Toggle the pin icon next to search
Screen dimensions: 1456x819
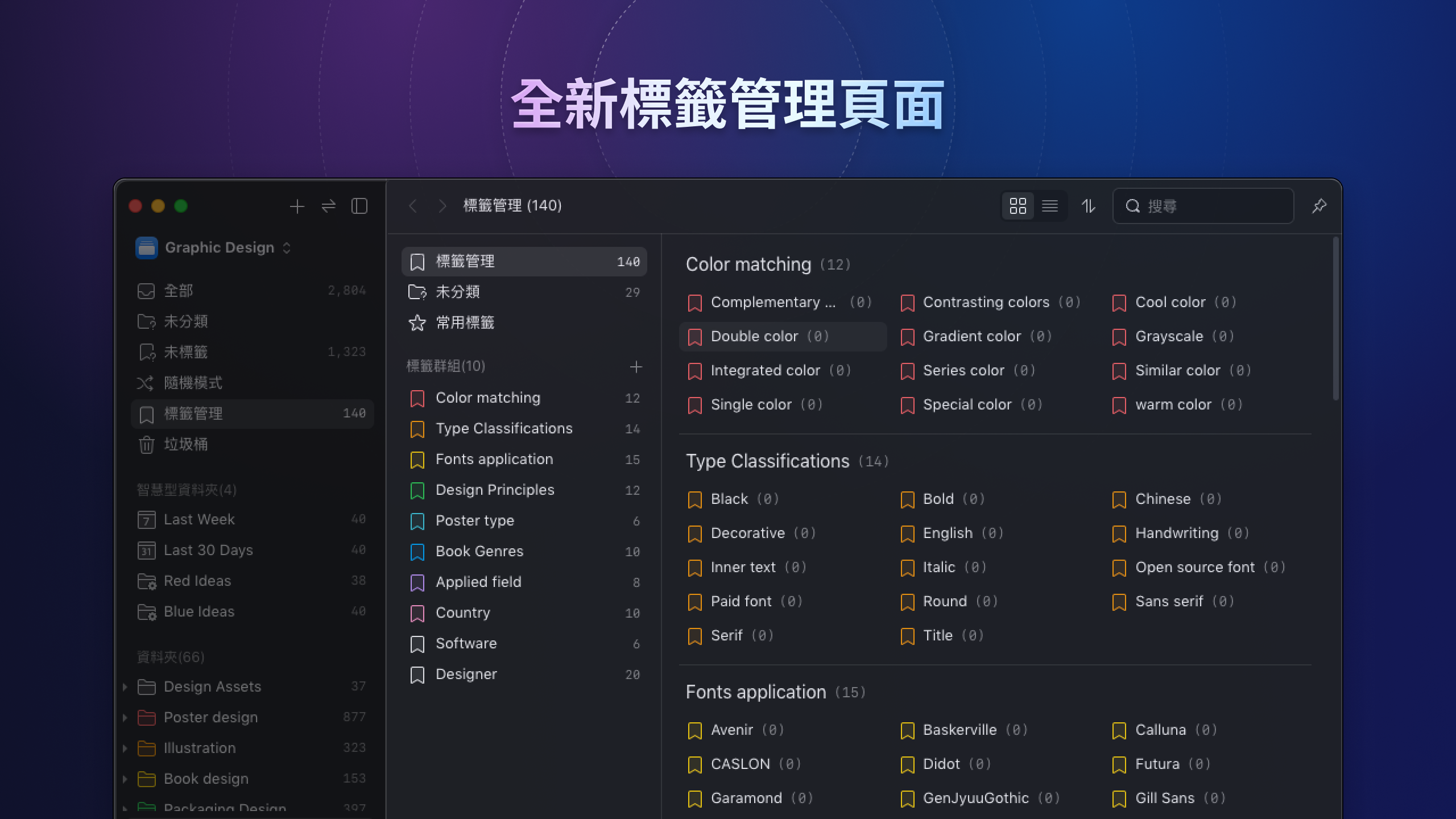tap(1321, 206)
